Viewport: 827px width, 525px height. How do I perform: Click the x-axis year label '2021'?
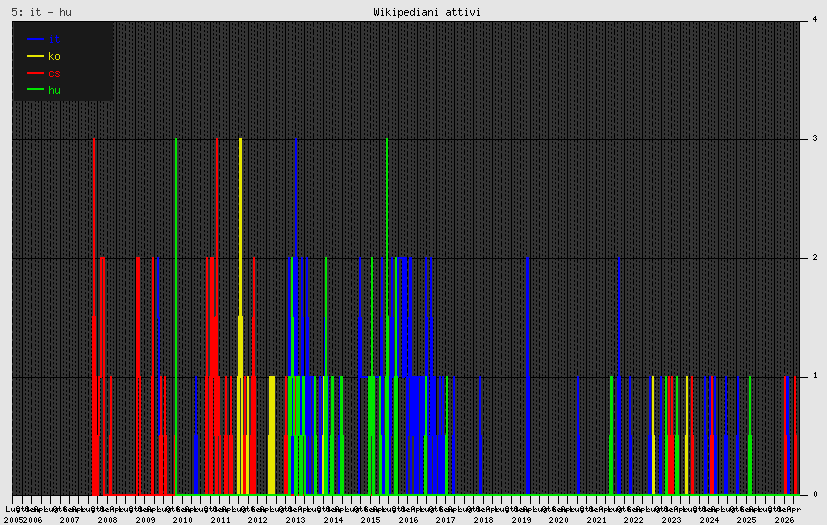[596, 520]
